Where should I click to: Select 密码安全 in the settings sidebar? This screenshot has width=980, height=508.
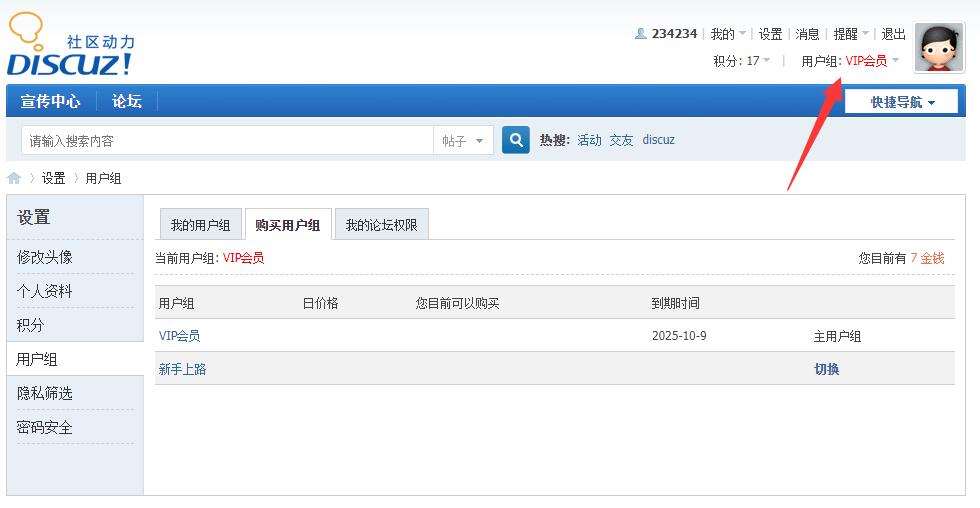pos(45,427)
